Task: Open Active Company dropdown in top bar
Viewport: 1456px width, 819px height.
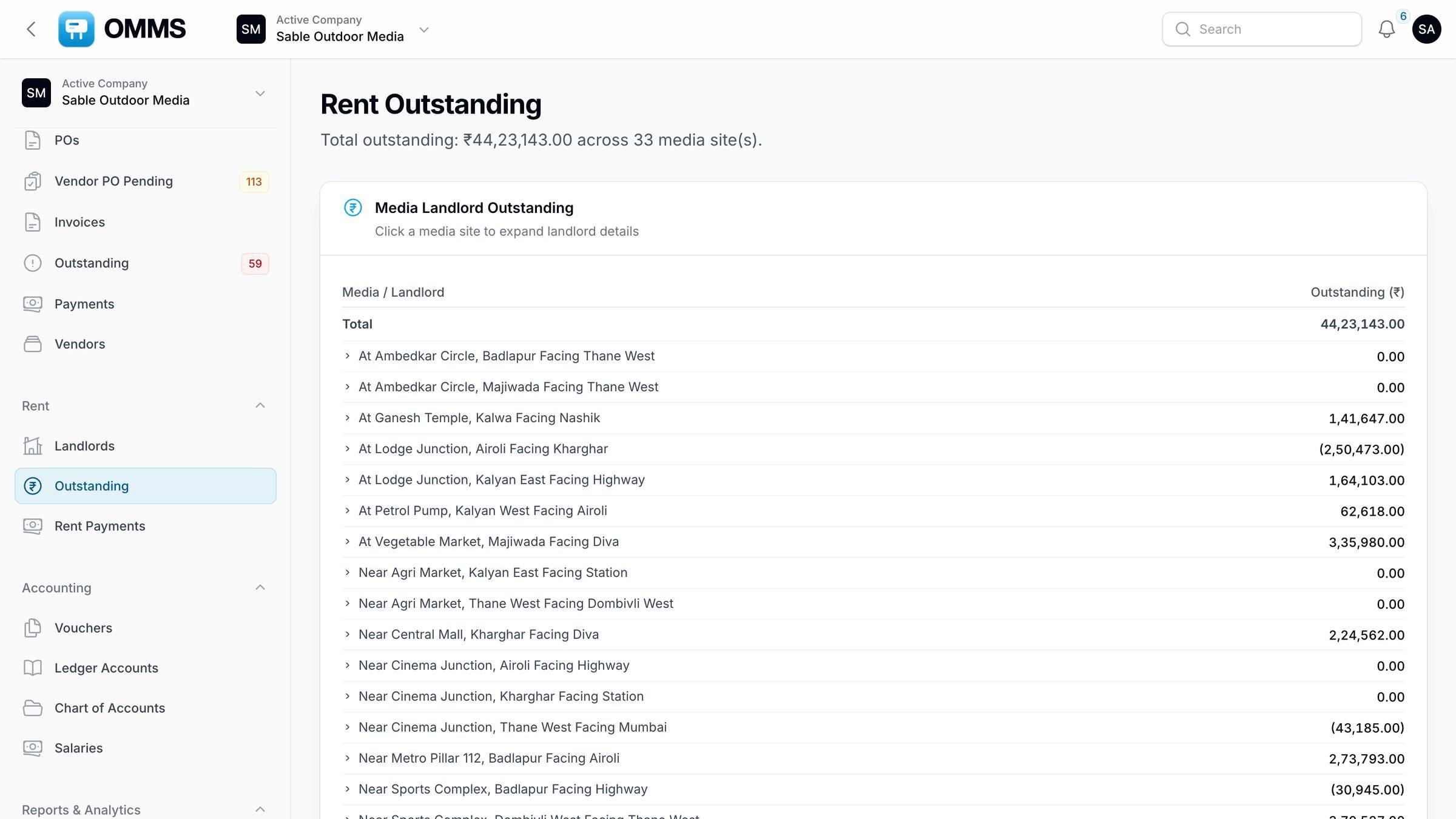Action: click(x=334, y=29)
